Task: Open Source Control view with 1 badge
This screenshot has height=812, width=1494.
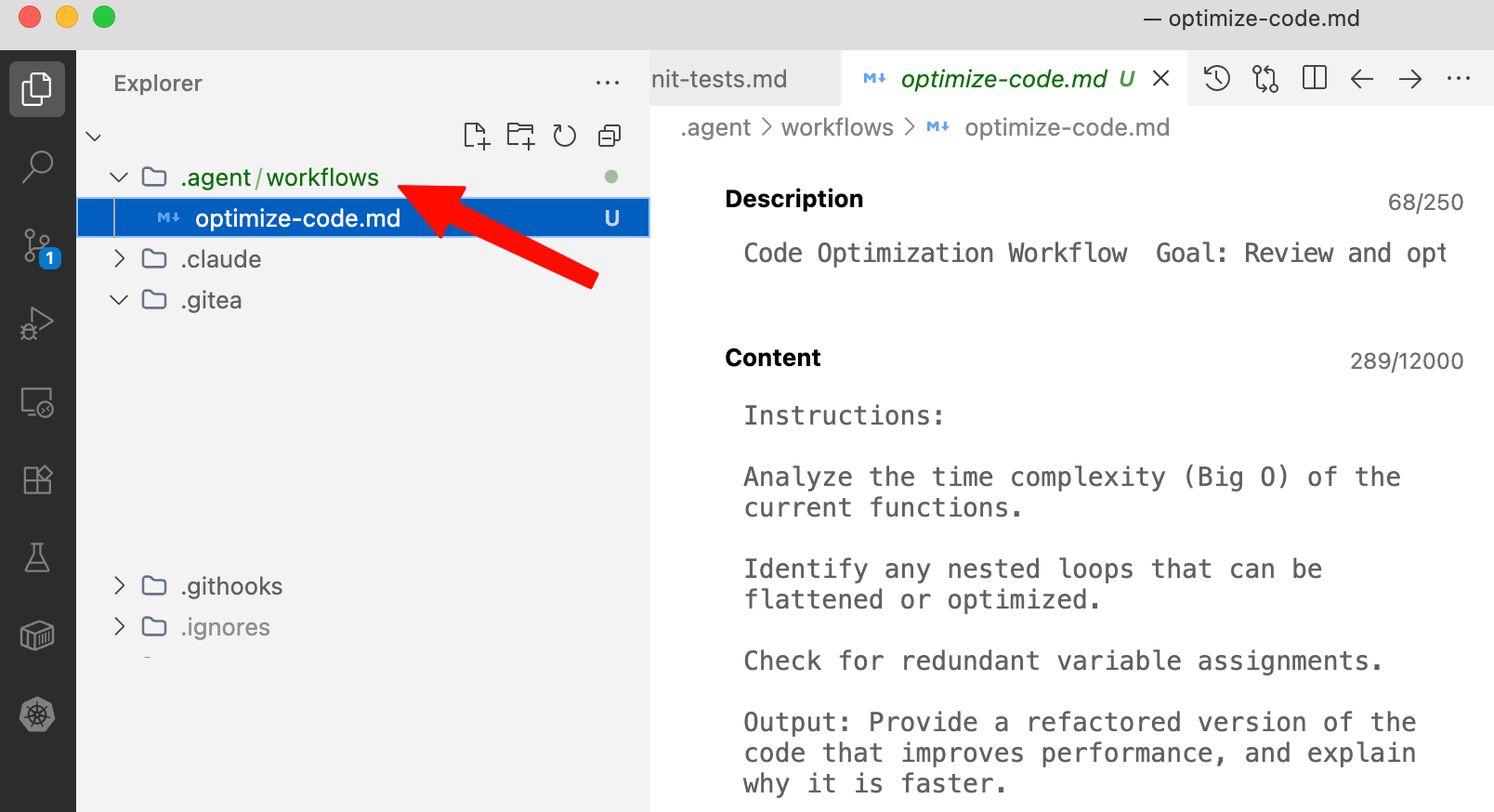Action: point(37,247)
